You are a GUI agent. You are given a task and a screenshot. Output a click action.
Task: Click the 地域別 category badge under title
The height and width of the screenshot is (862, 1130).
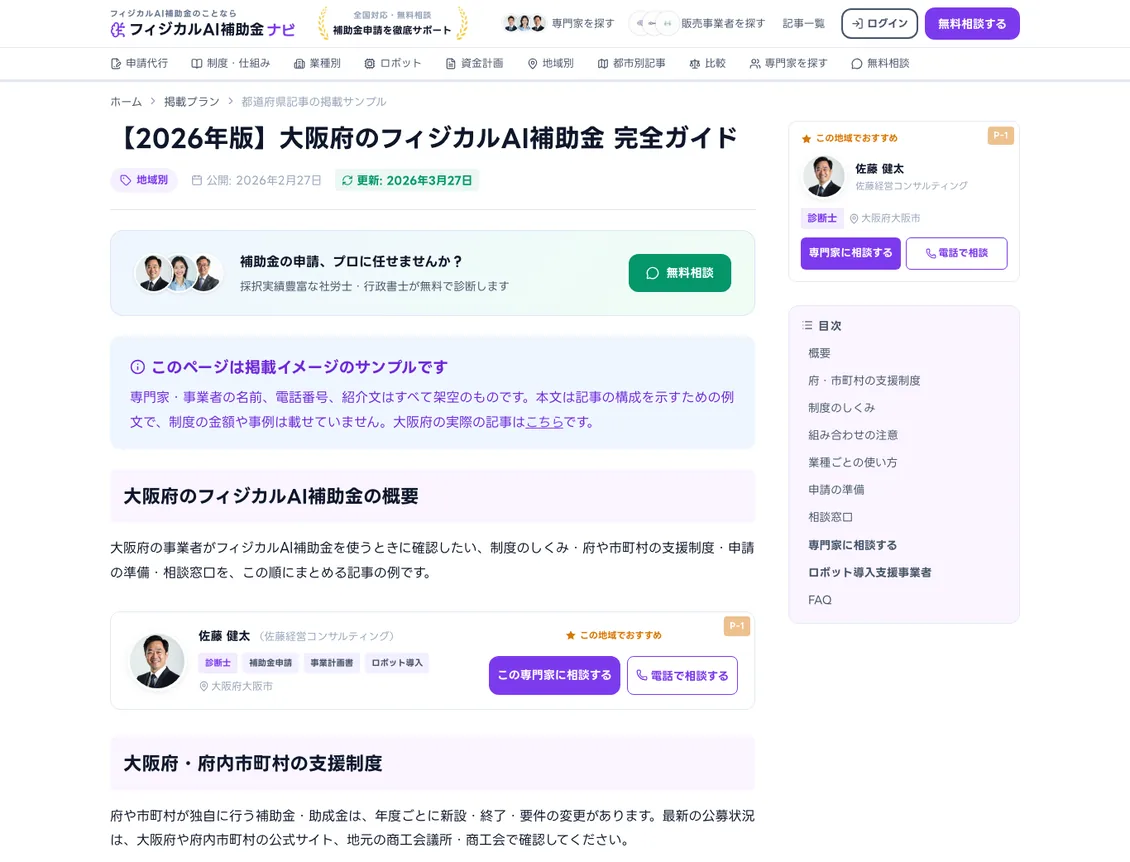pos(144,180)
